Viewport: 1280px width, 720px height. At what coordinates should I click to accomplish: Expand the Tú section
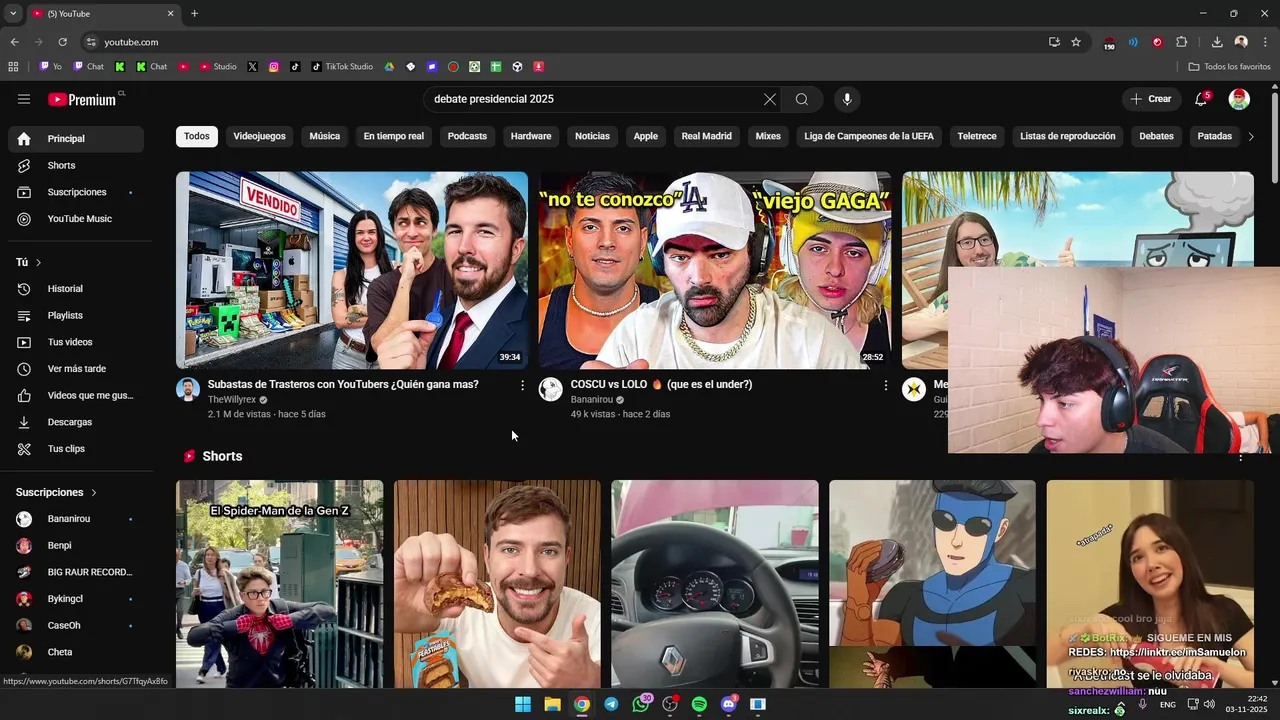pyautogui.click(x=29, y=262)
